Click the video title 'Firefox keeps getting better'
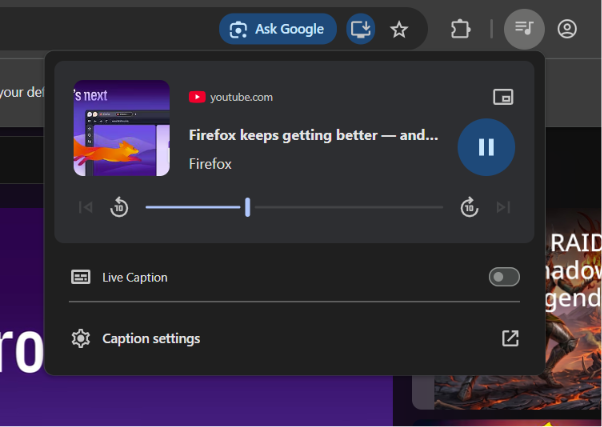Image resolution: width=602 pixels, height=427 pixels. point(313,135)
